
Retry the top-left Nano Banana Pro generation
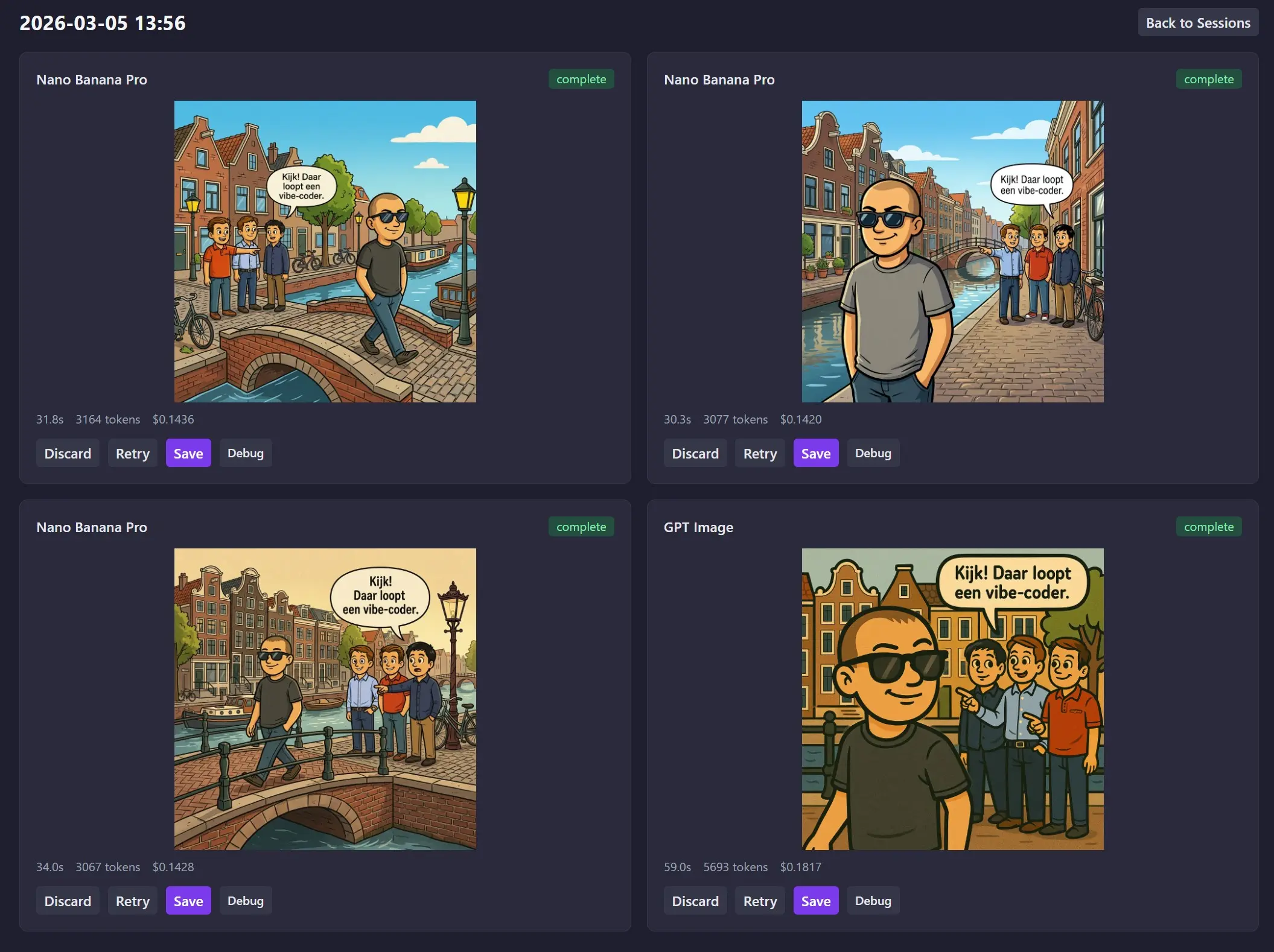[132, 453]
